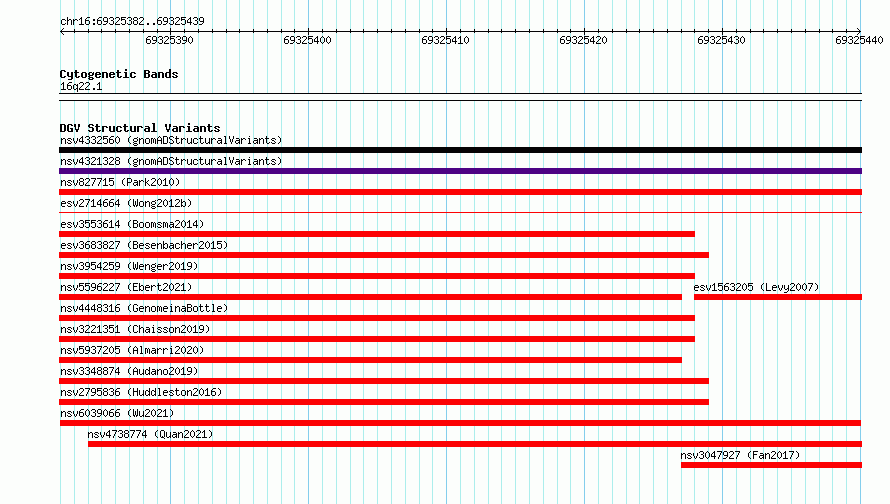Click the DGV Structural Variants track title
Screen dimensions: 890x504
(140, 128)
